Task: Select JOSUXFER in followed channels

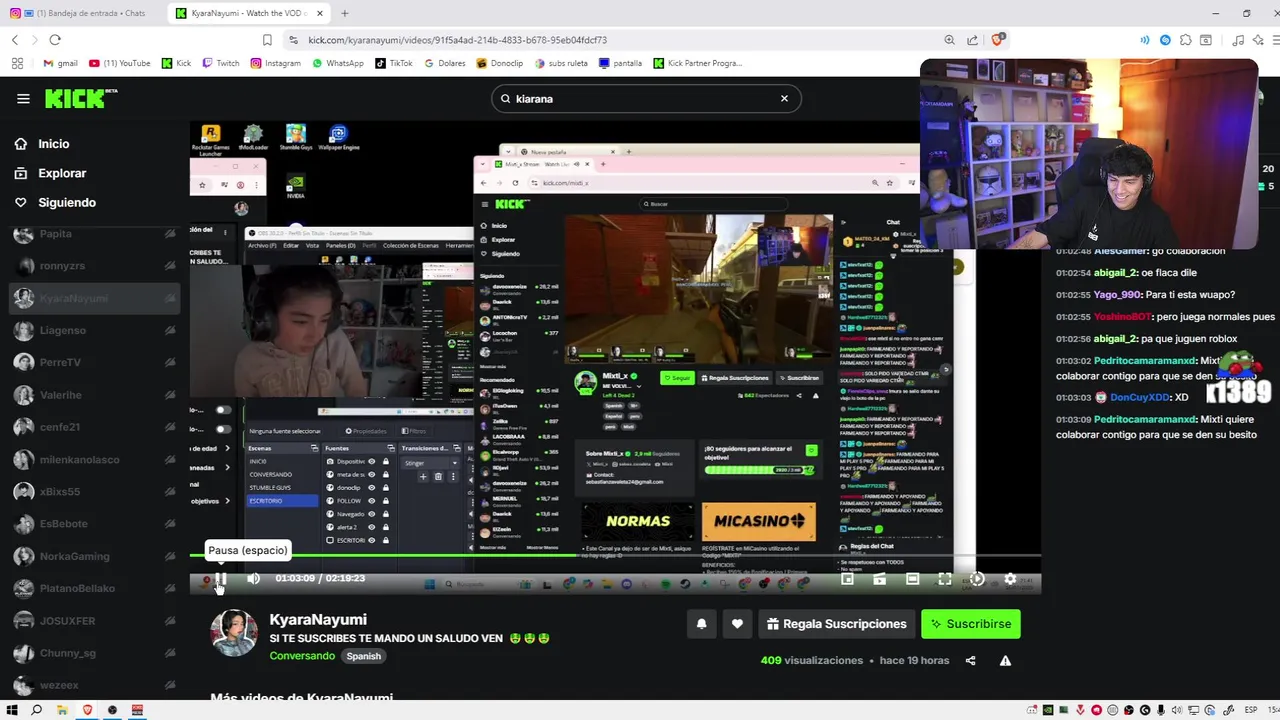Action: (95, 621)
